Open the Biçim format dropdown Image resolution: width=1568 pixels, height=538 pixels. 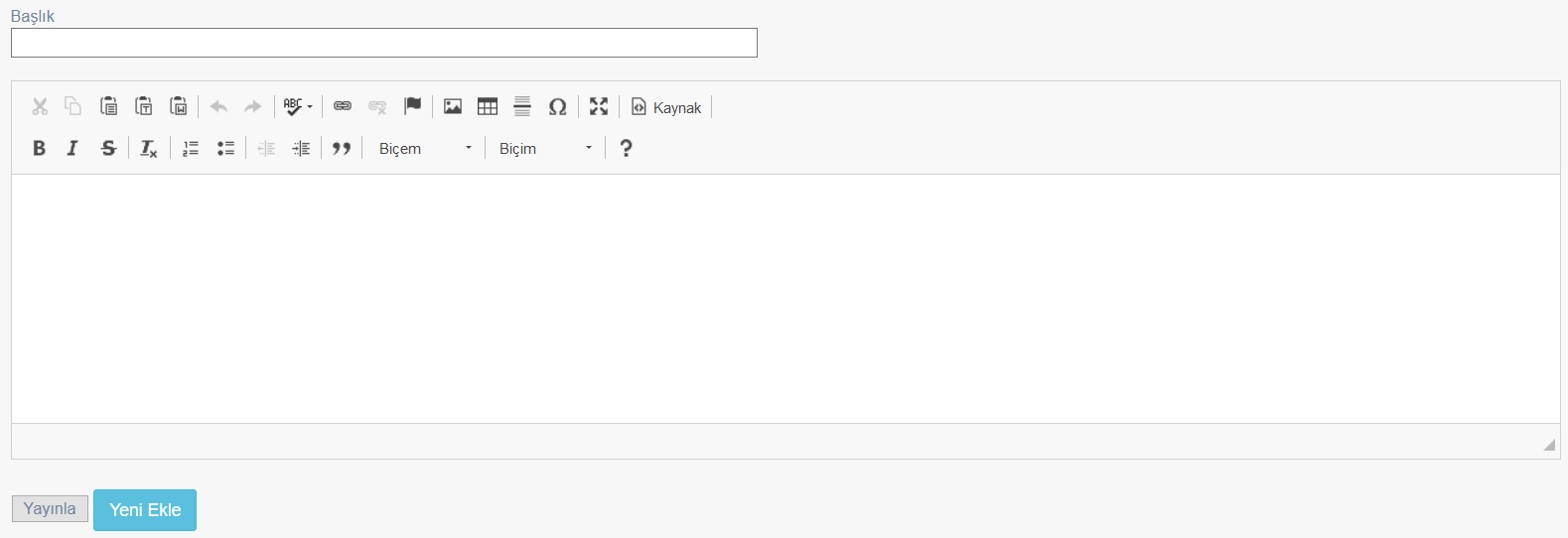pyautogui.click(x=545, y=148)
